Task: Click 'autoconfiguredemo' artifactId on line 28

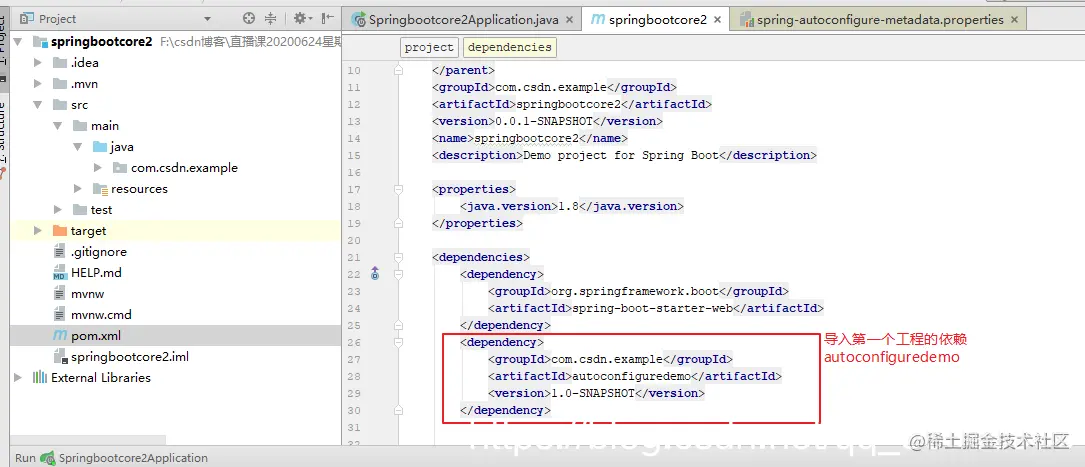Action: click(631, 376)
